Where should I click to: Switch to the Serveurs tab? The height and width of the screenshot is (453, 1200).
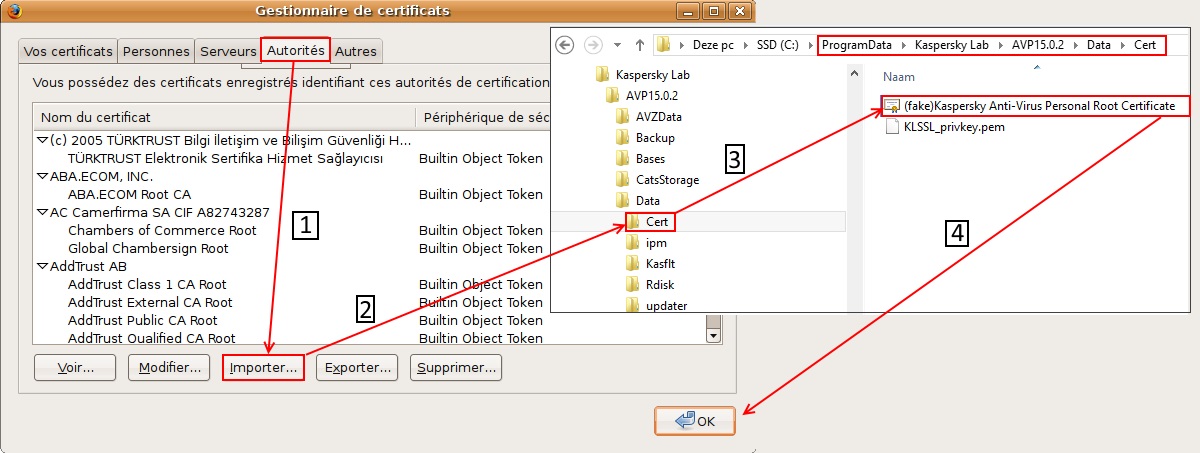[228, 51]
